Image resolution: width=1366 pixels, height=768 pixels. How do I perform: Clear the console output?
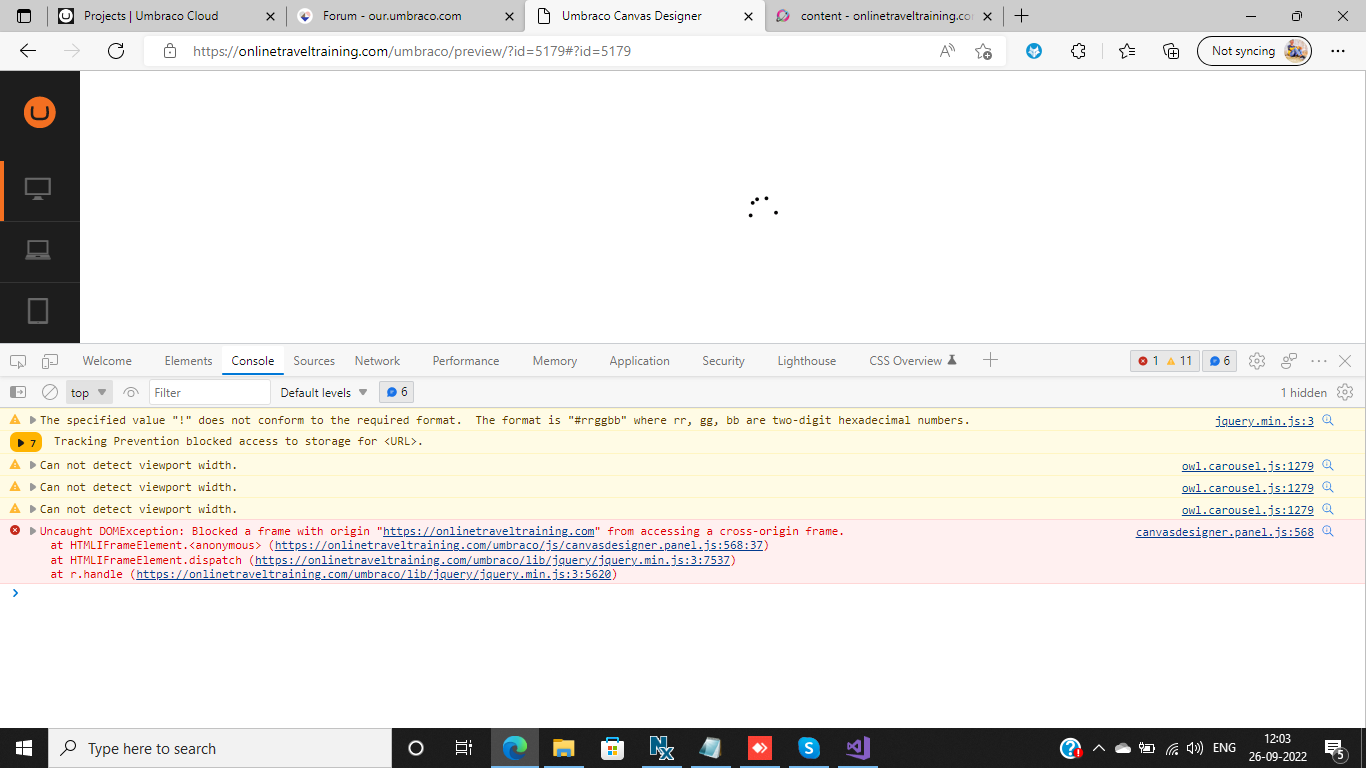pos(49,392)
